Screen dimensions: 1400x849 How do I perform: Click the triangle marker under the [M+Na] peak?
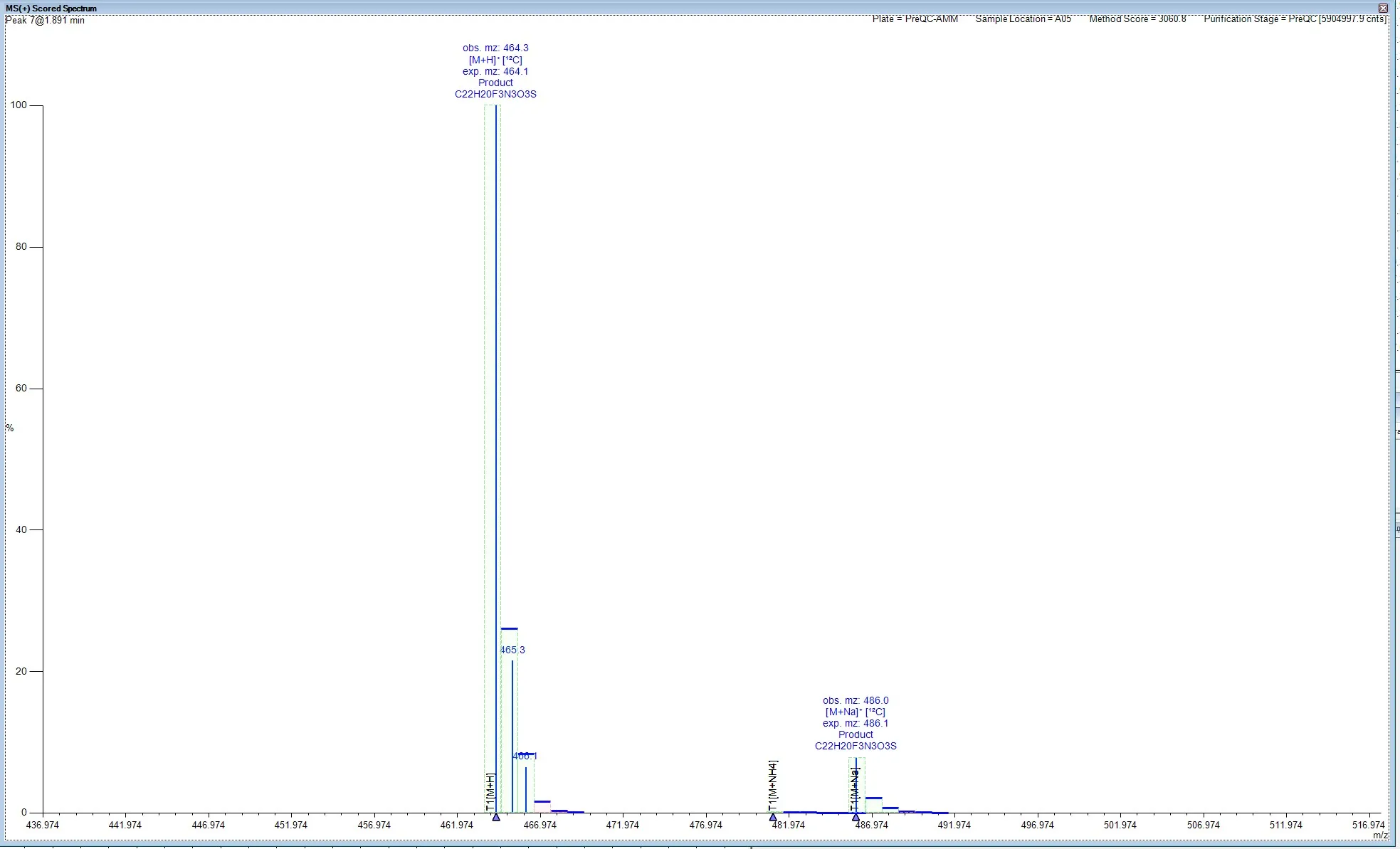[856, 817]
